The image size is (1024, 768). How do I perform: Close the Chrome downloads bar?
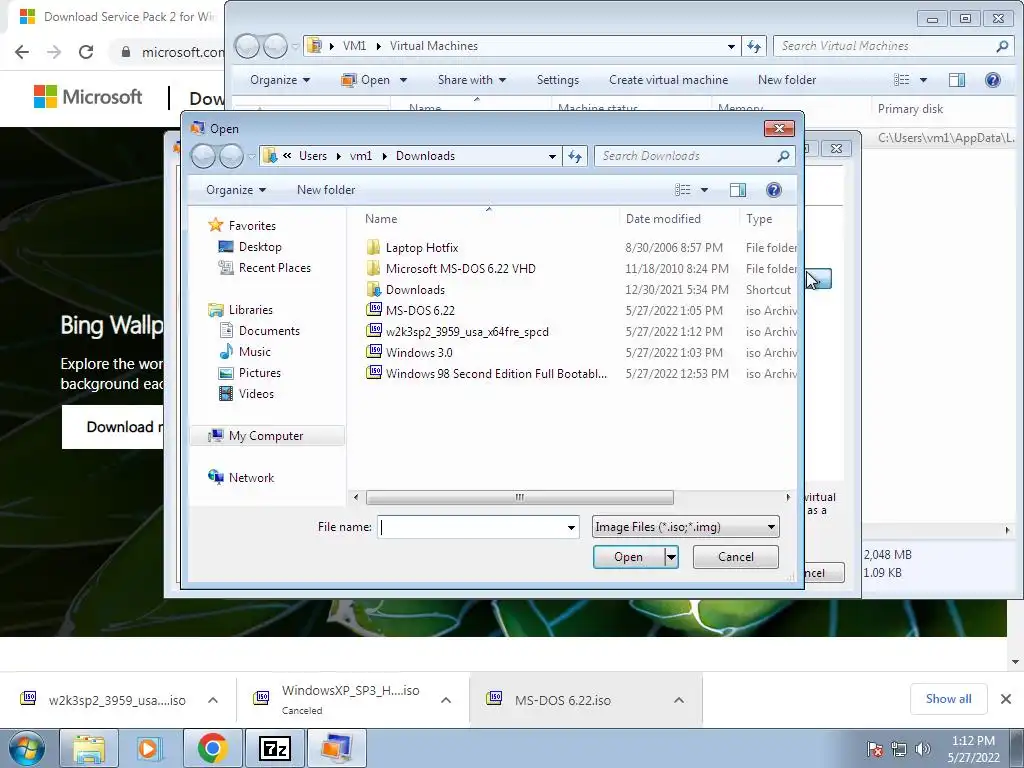pos(1006,699)
